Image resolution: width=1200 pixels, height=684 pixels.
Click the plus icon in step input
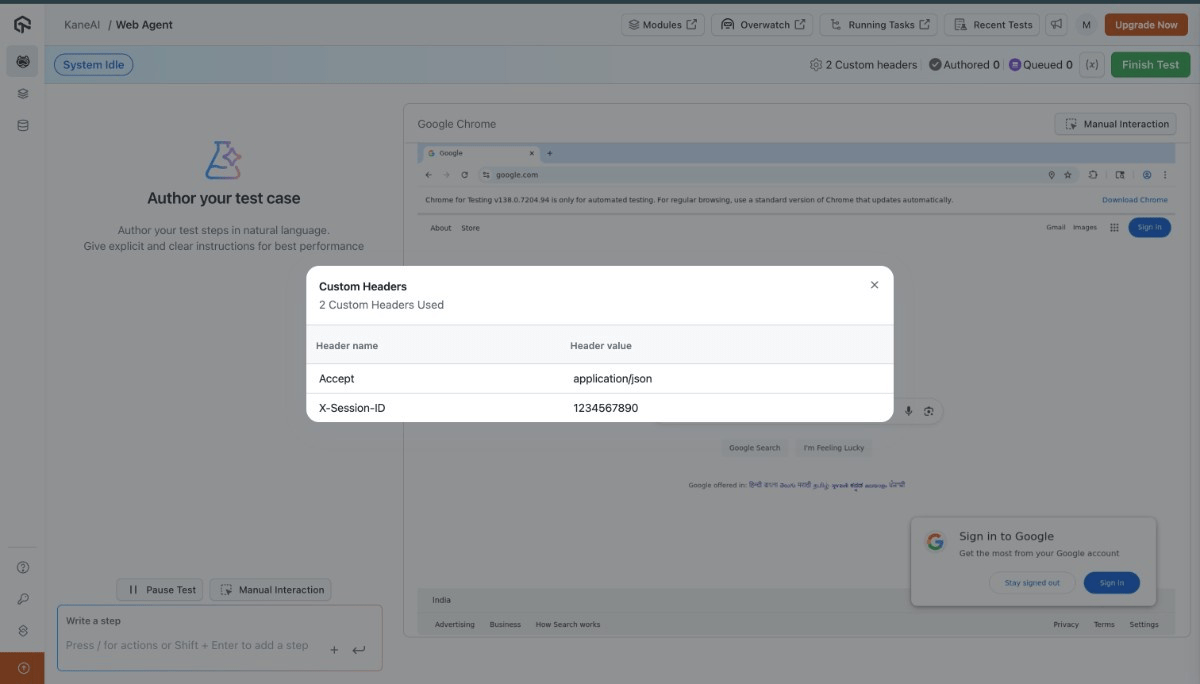click(334, 650)
